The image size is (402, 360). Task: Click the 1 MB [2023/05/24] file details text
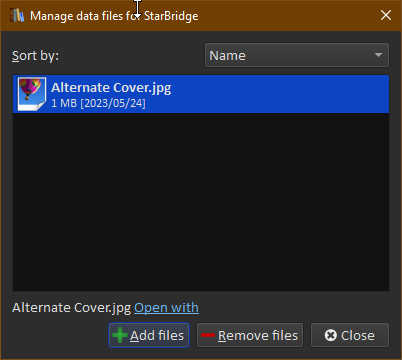click(x=98, y=103)
